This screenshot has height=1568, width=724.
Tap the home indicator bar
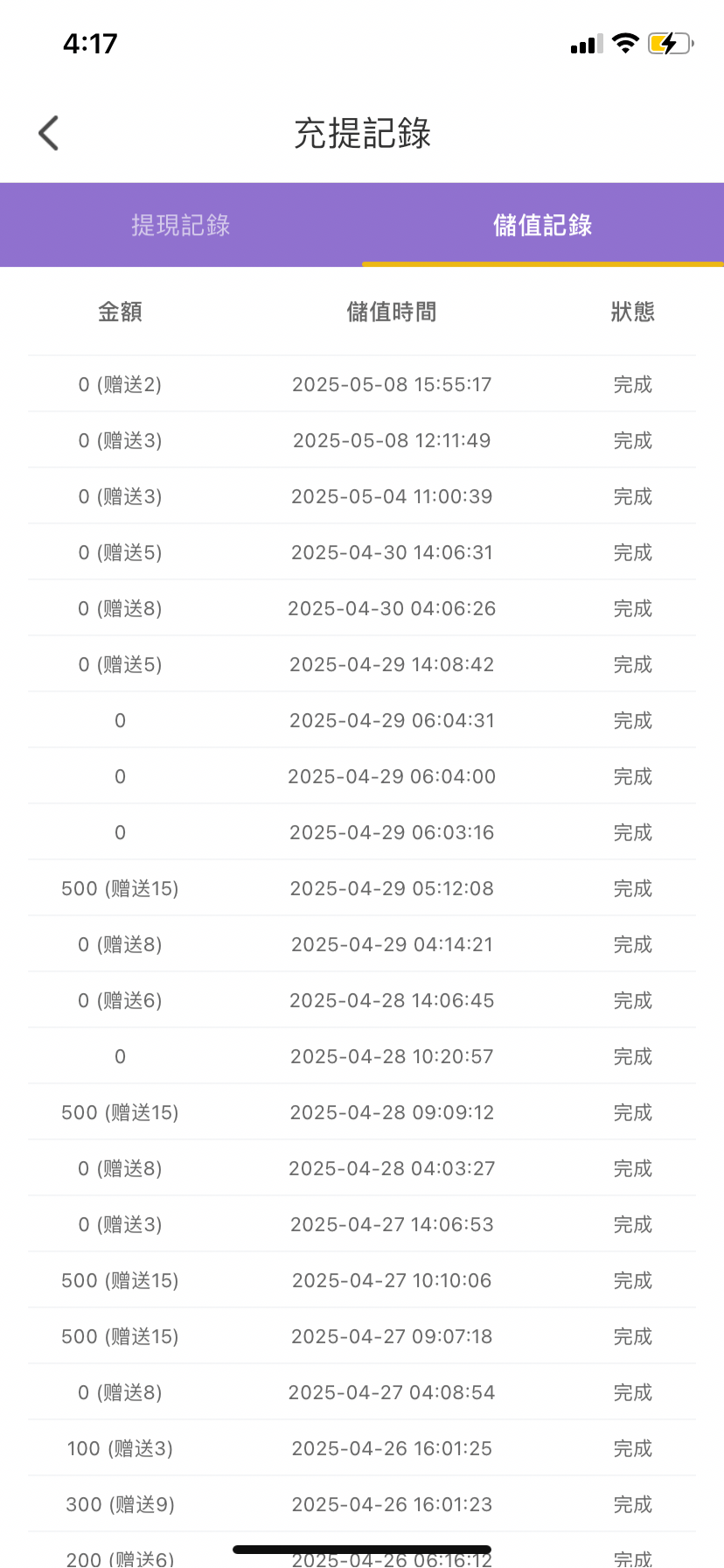pos(362,1550)
